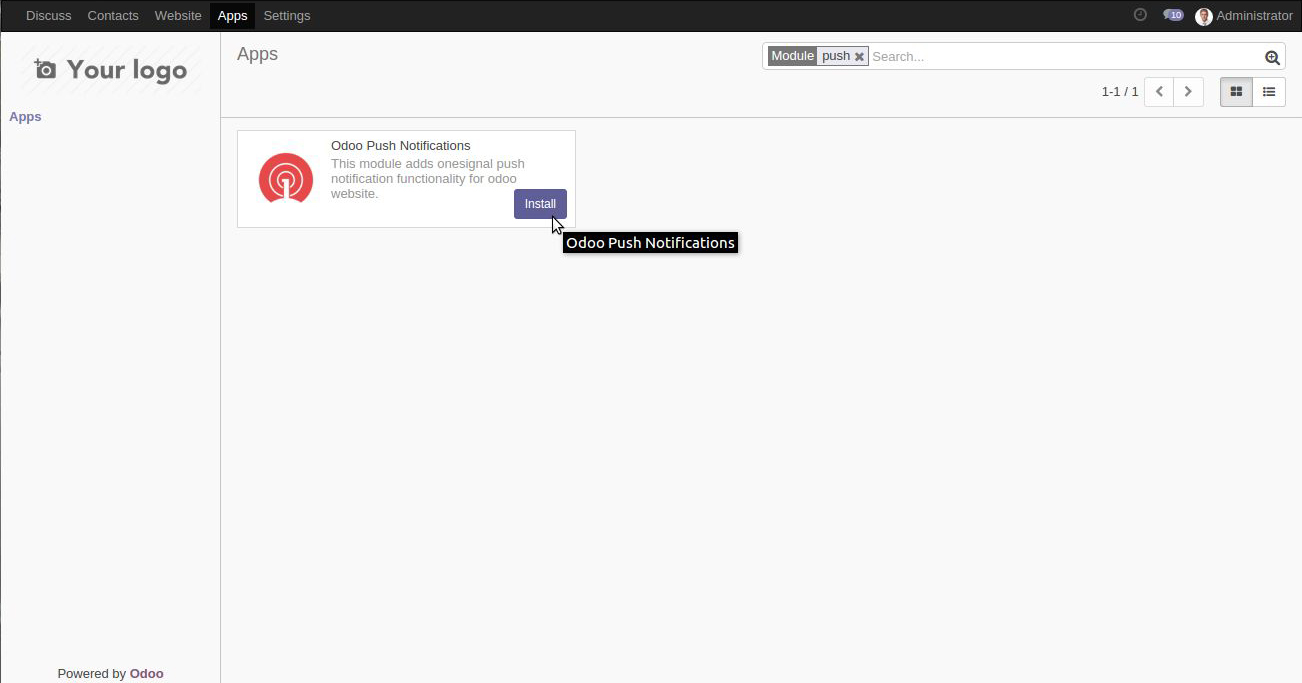This screenshot has height=683, width=1302.
Task: Go to the next page of results
Action: click(1188, 92)
